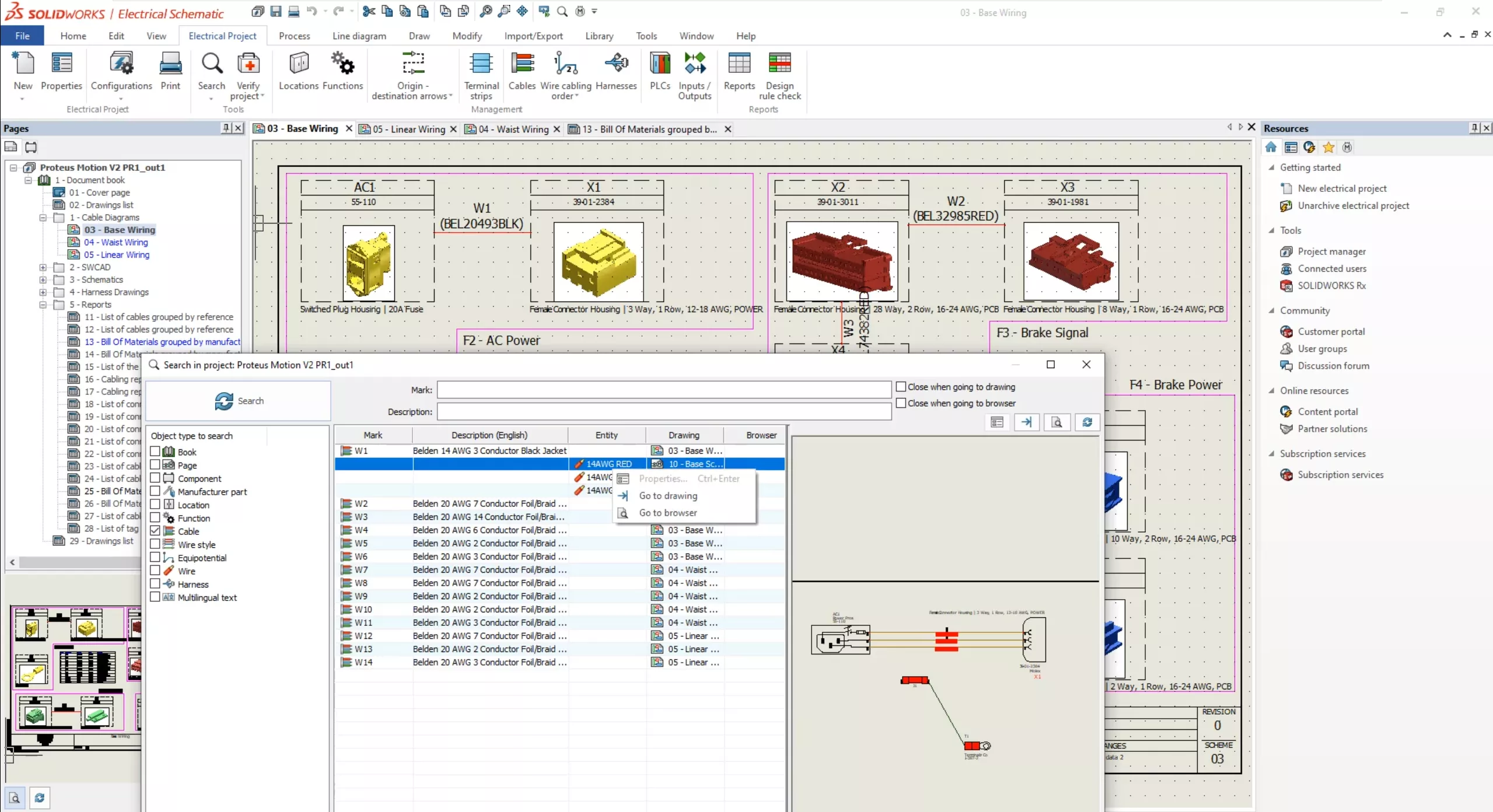1493x812 pixels.
Task: Click the Go to drawing context menu item
Action: (x=668, y=495)
